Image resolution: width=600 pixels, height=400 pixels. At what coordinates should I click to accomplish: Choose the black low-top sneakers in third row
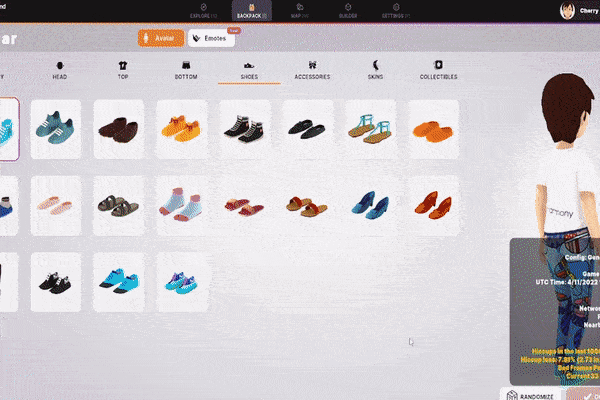pos(56,282)
